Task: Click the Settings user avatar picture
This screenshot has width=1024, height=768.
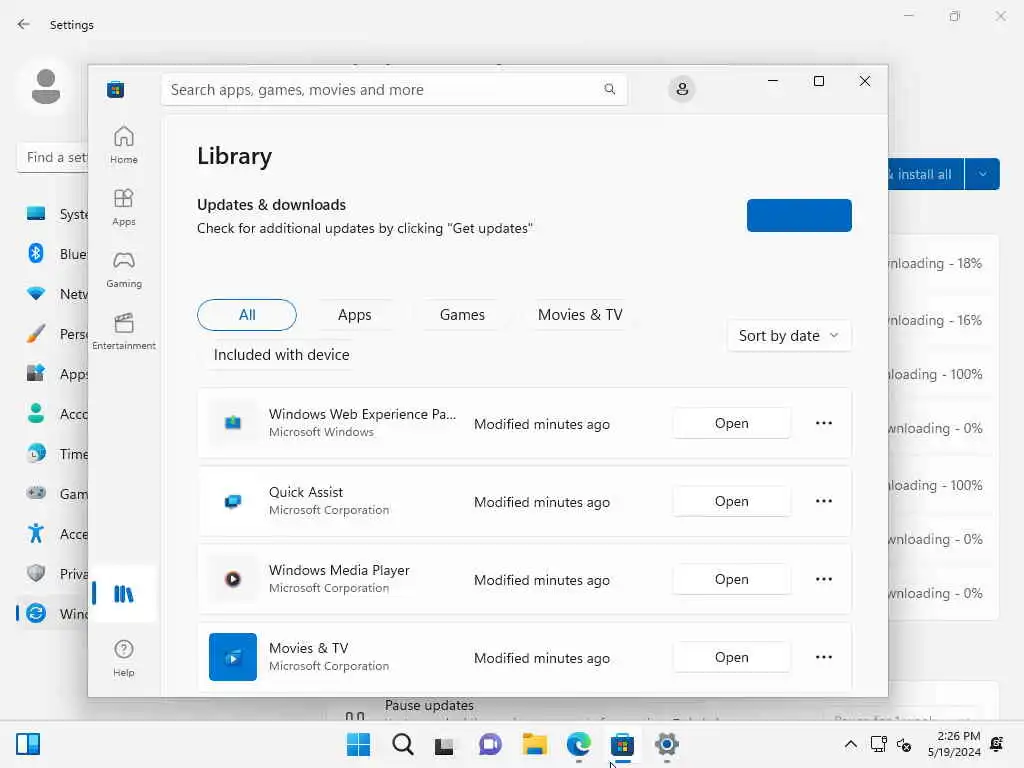Action: [46, 88]
